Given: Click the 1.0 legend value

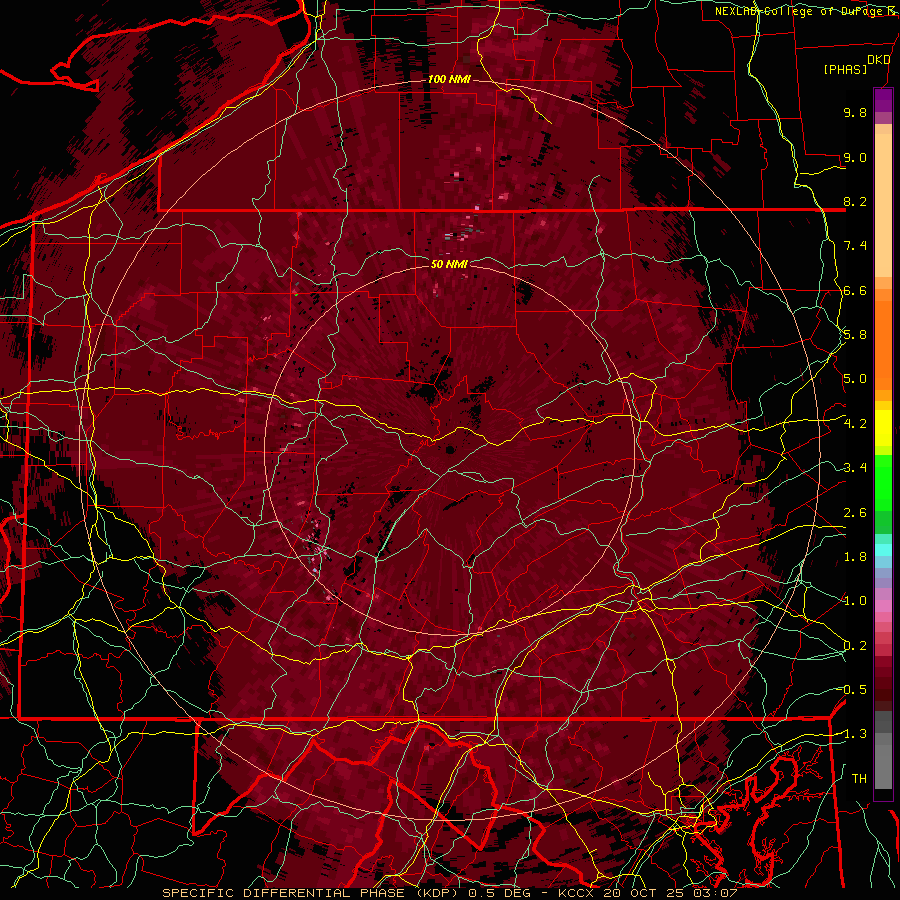Looking at the screenshot, I should click(x=855, y=601).
